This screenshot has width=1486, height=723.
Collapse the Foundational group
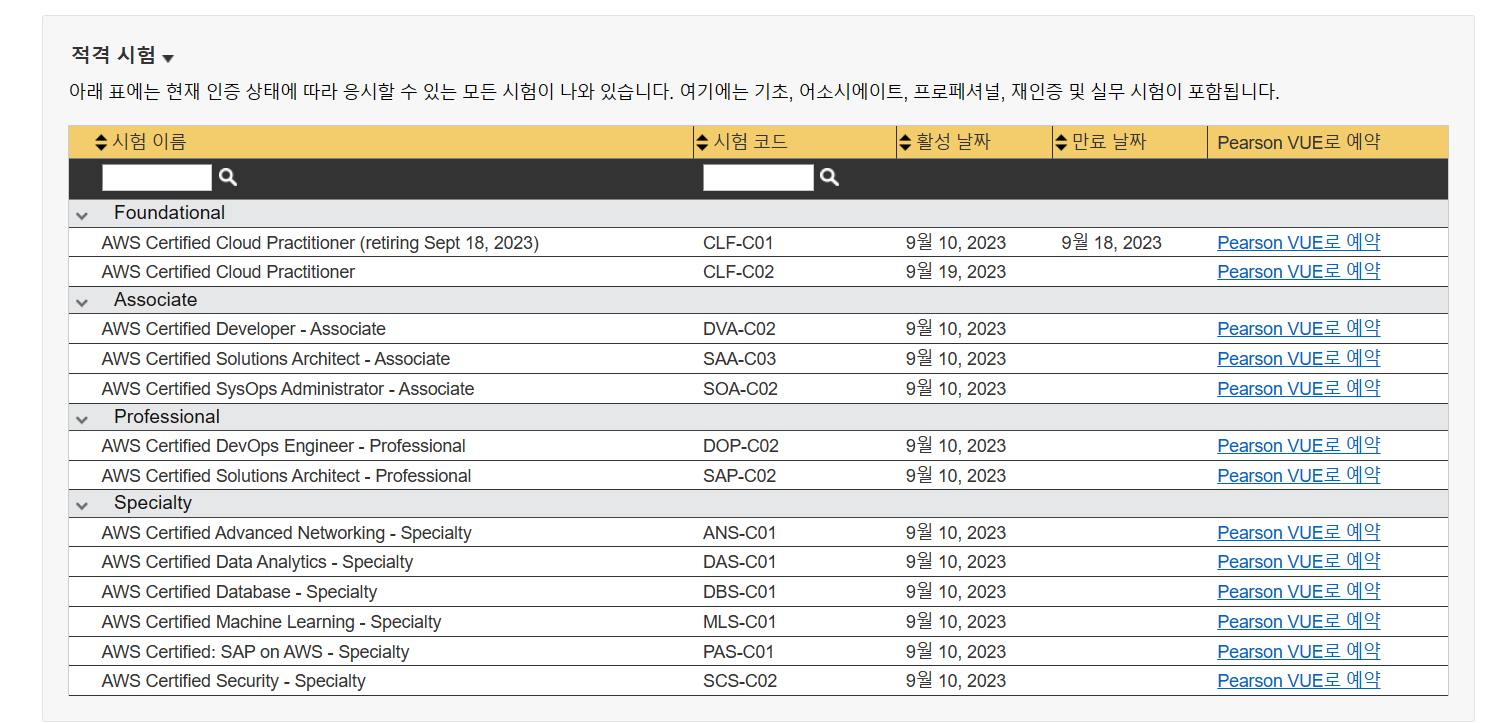pyautogui.click(x=82, y=215)
